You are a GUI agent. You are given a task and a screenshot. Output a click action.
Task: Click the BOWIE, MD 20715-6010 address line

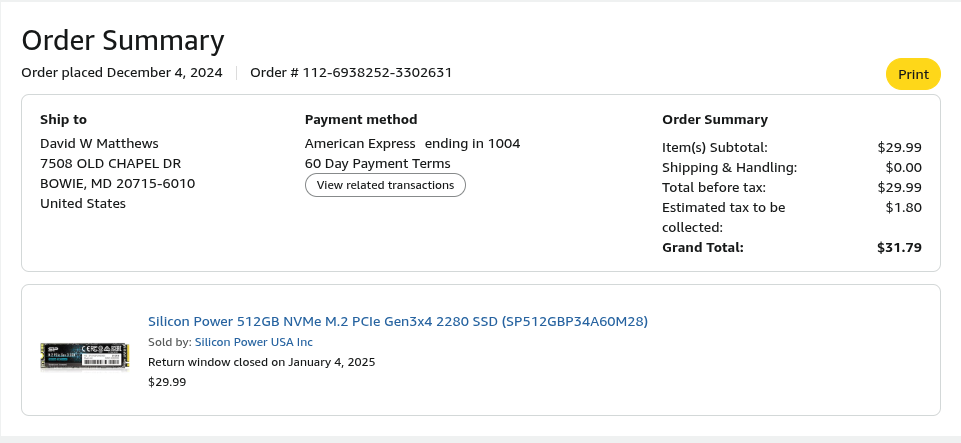point(117,183)
